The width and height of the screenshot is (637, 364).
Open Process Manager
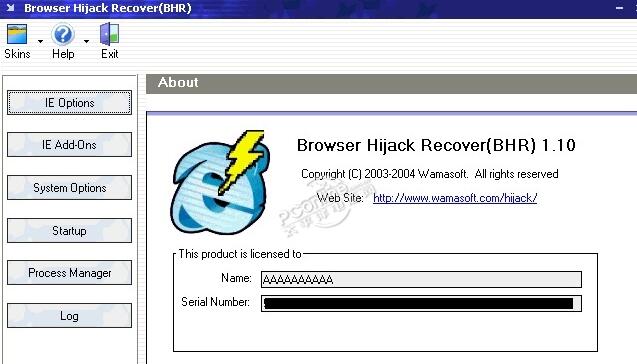(69, 273)
